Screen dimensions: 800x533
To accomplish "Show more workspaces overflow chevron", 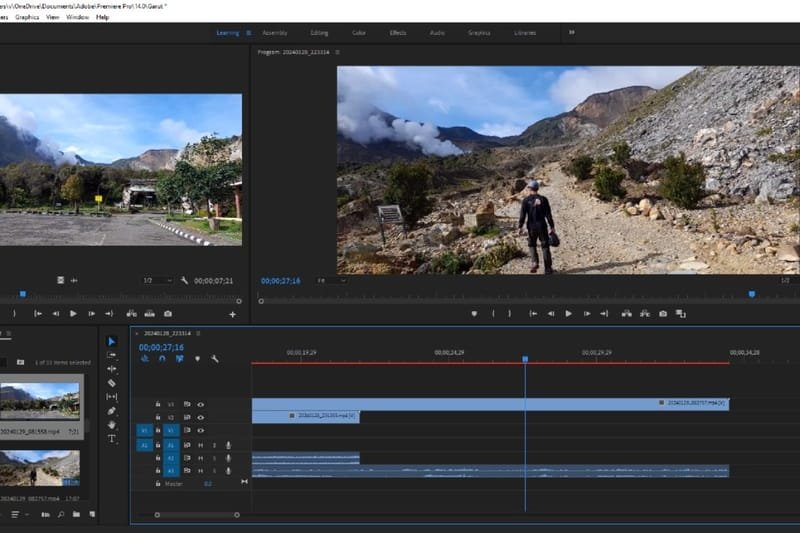I will (571, 33).
